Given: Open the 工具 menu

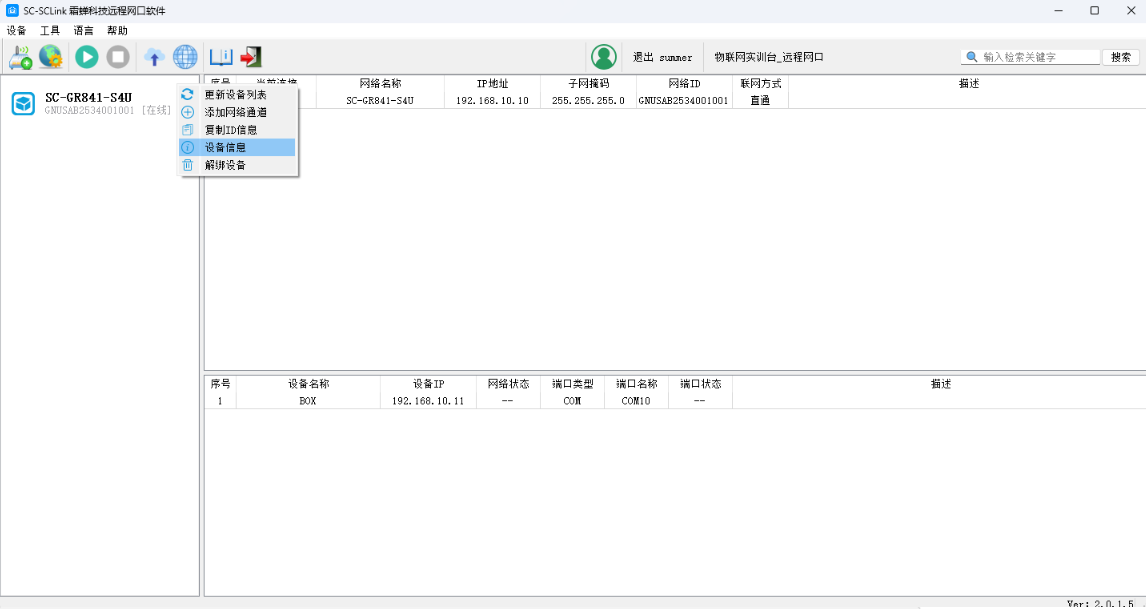Looking at the screenshot, I should [x=50, y=31].
